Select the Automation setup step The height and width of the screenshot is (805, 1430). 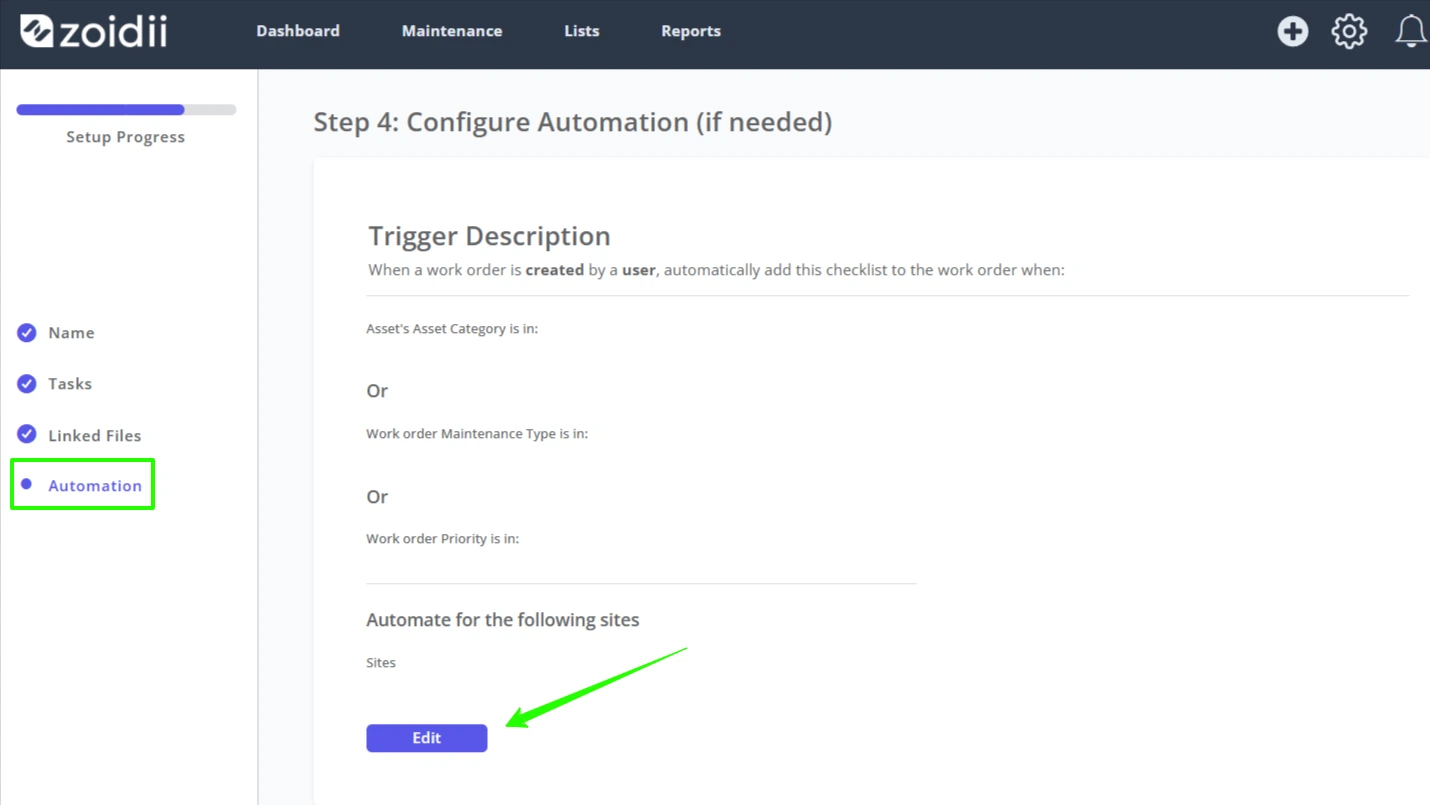[x=95, y=486]
